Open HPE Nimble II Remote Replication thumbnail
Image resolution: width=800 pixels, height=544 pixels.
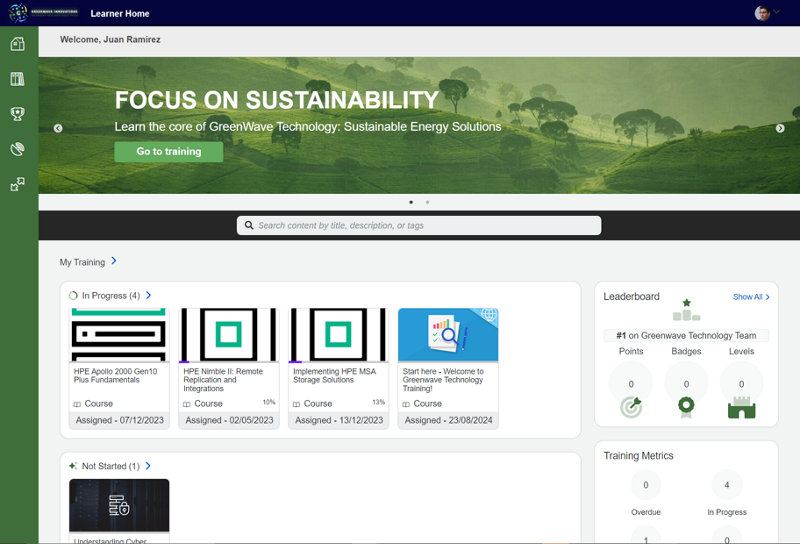229,335
